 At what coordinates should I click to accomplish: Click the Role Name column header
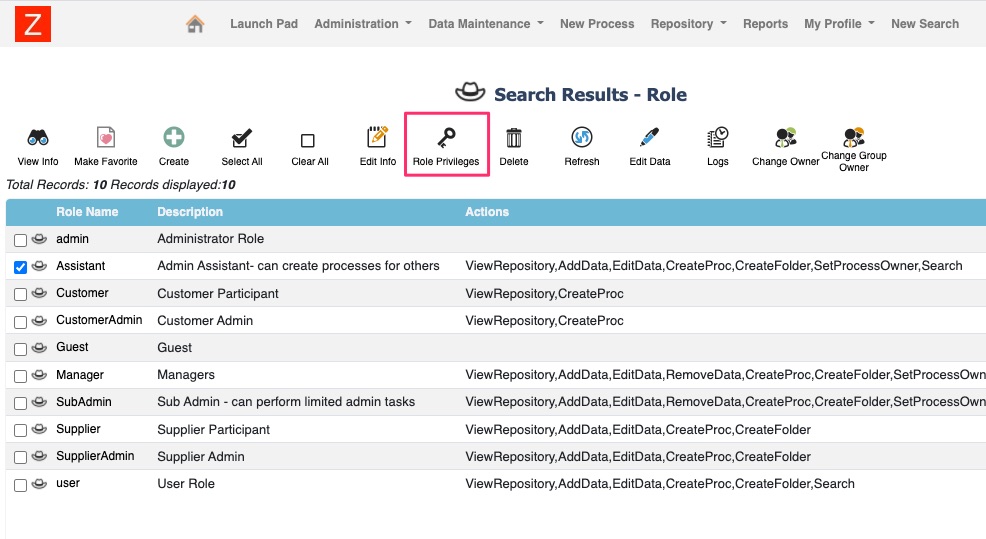tap(87, 212)
